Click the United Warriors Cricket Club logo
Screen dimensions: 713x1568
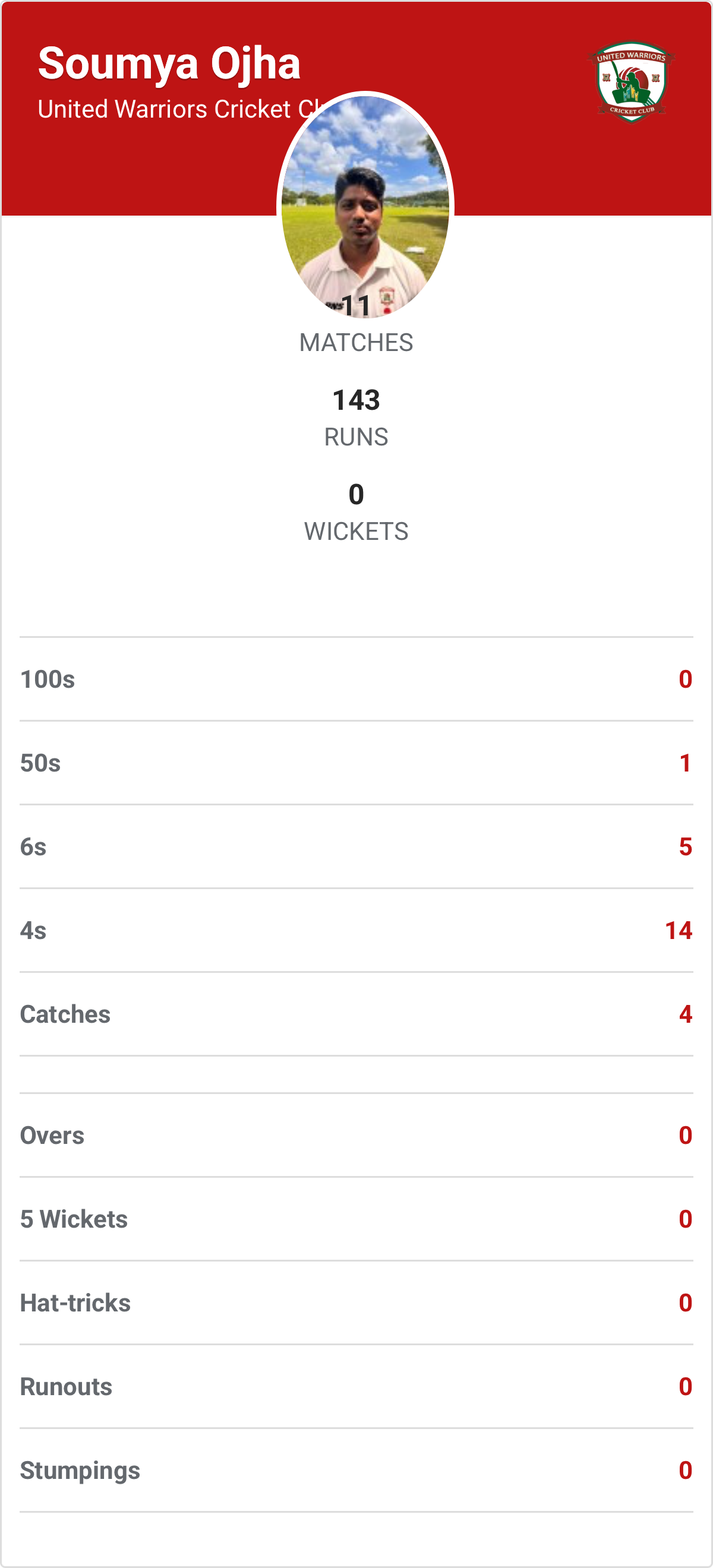coord(632,81)
